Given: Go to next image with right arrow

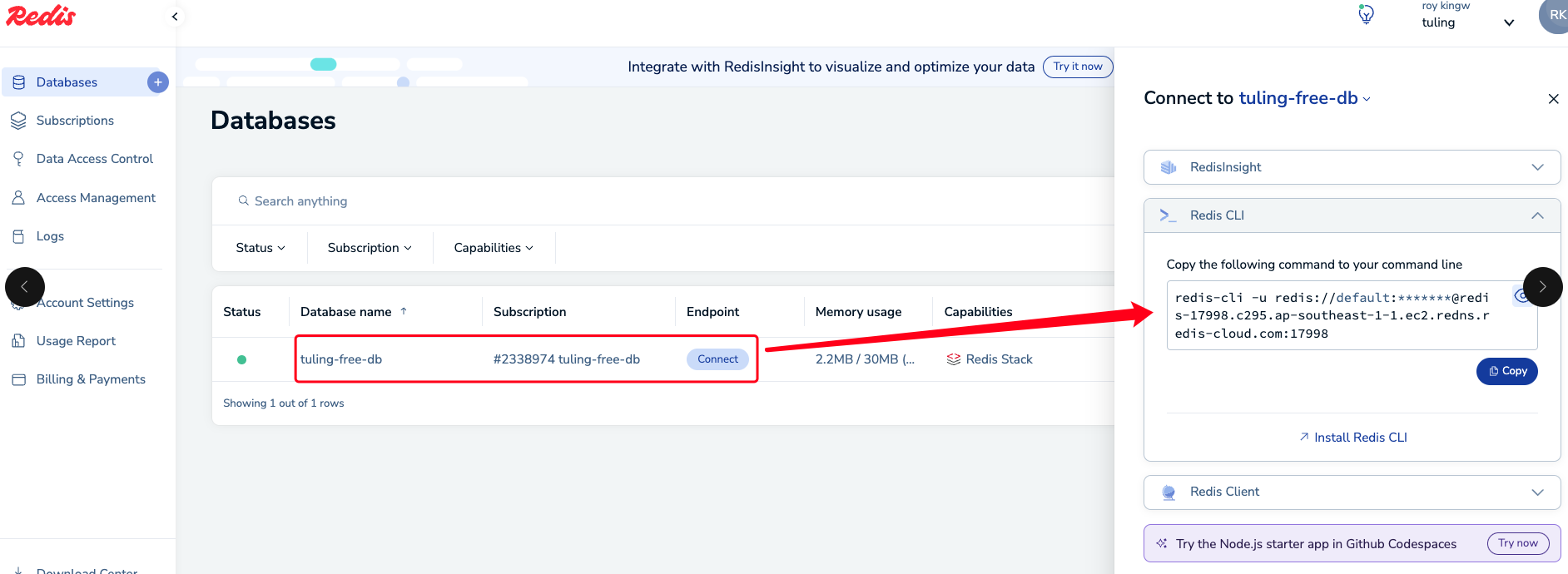Looking at the screenshot, I should (x=1542, y=287).
